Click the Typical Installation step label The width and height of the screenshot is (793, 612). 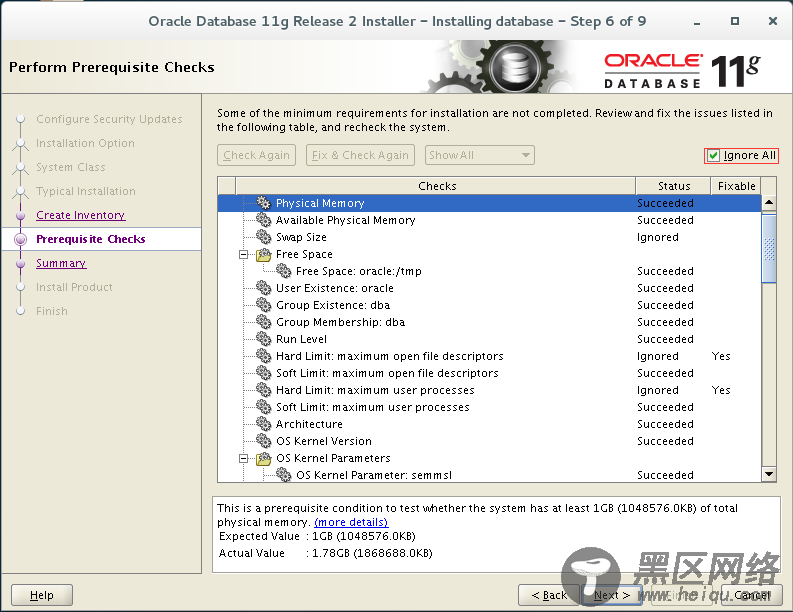[86, 191]
